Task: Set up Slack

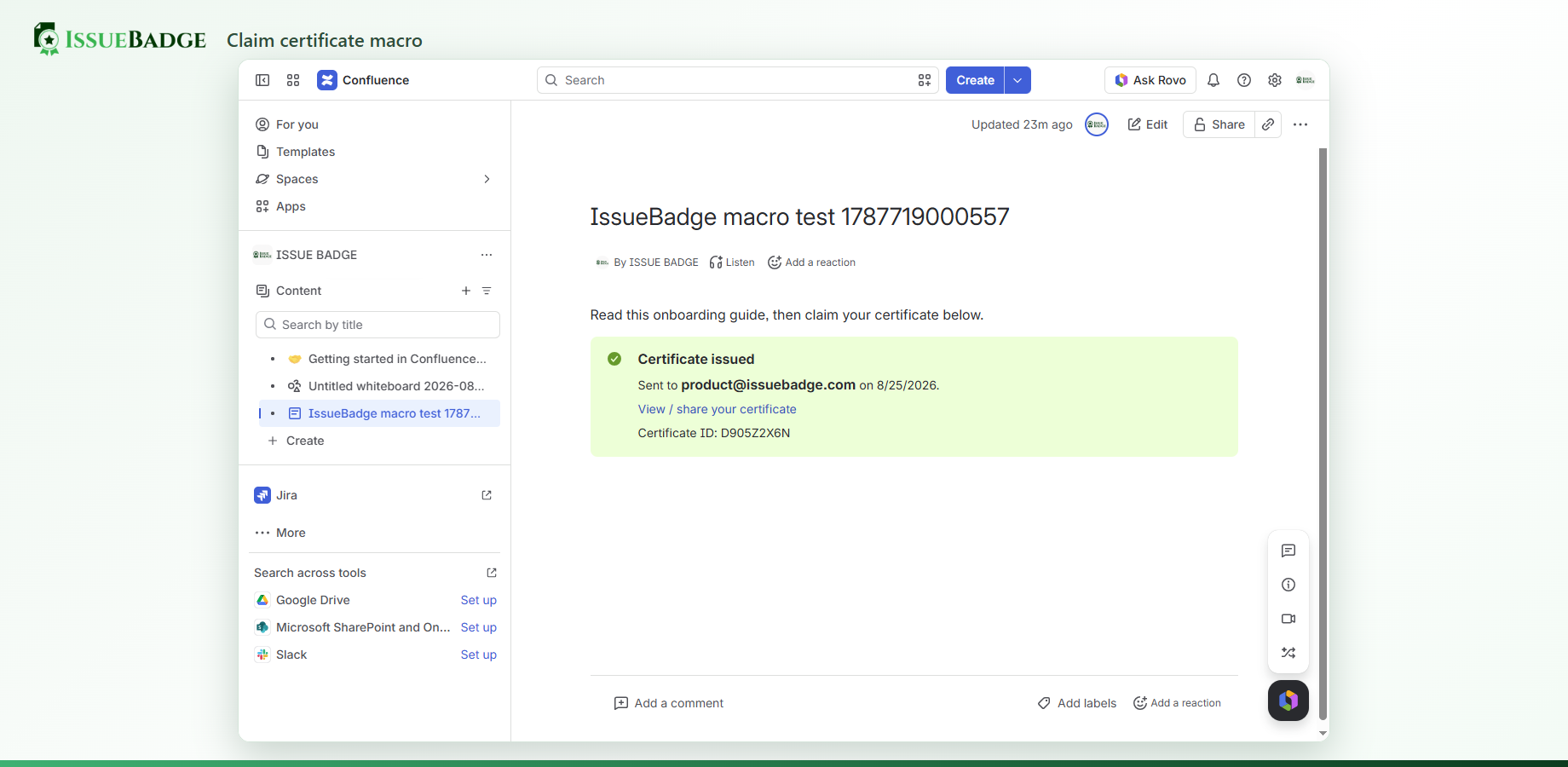Action: pos(479,655)
